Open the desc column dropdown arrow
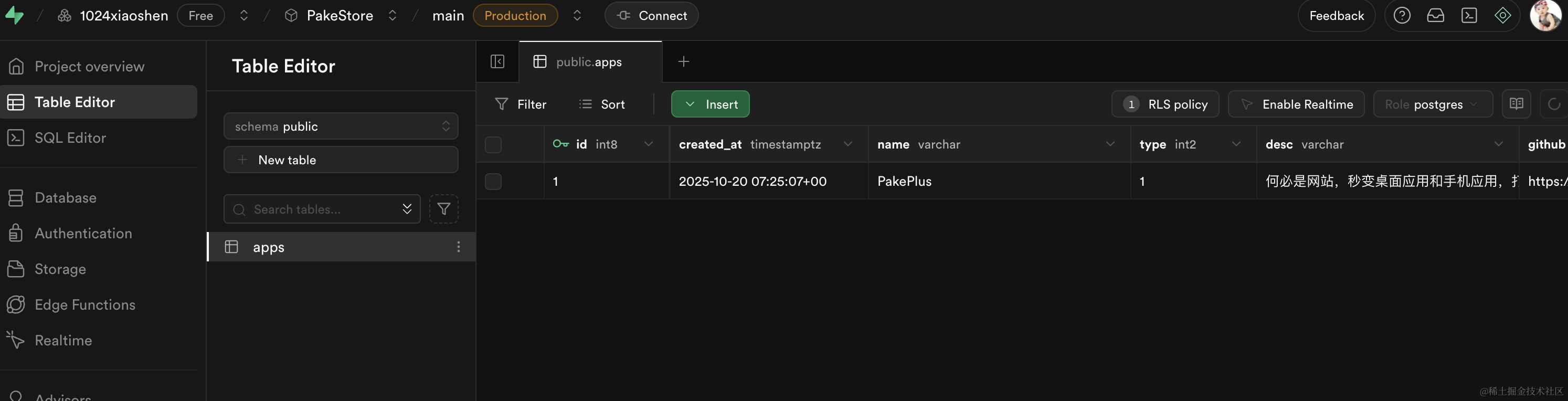Screen dimensions: 1568x401 [1498, 144]
